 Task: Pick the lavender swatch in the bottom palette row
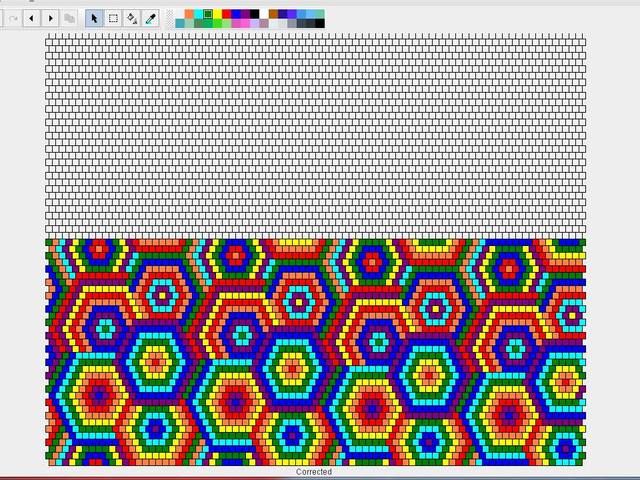254,23
